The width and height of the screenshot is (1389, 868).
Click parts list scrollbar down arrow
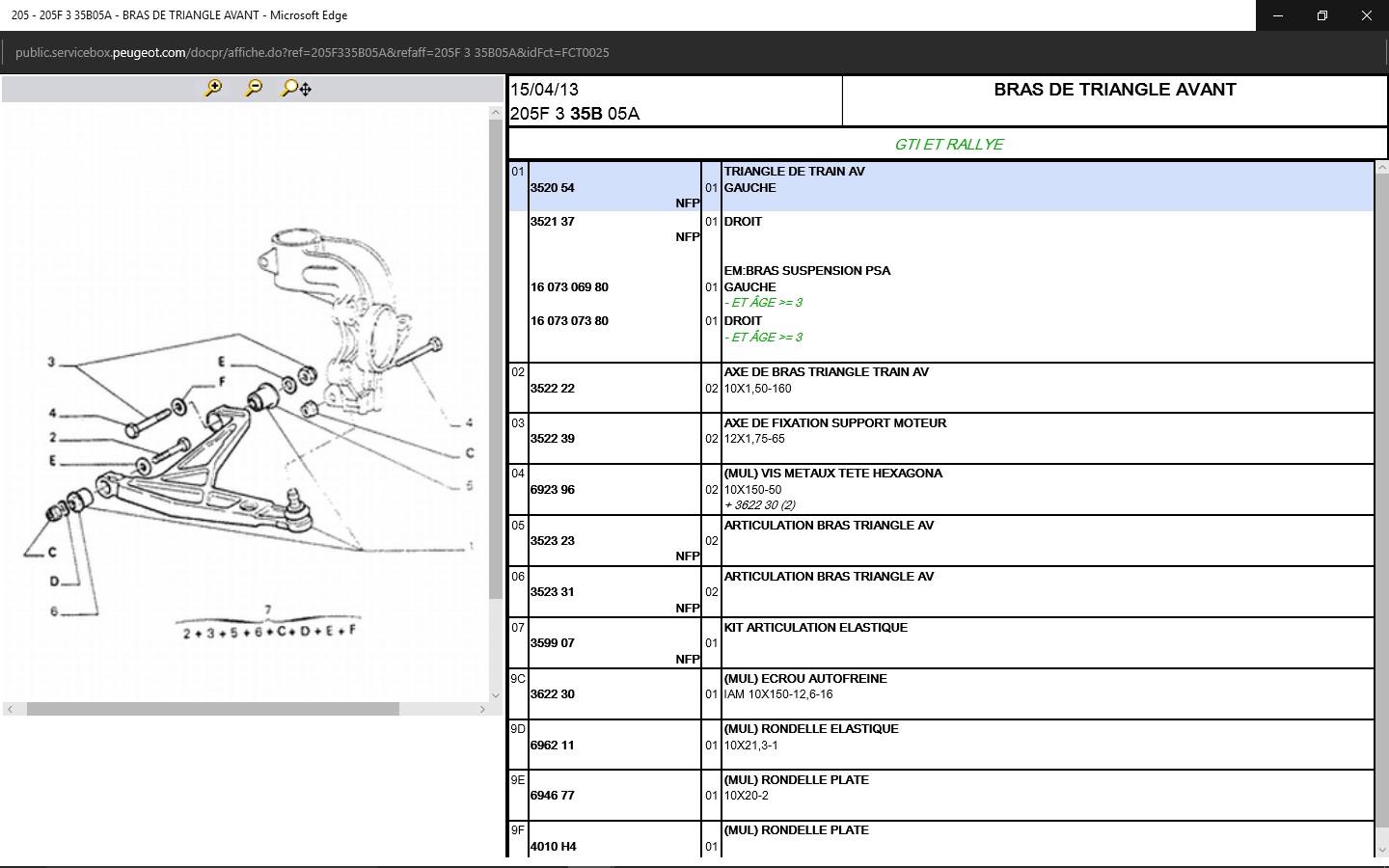click(1381, 850)
